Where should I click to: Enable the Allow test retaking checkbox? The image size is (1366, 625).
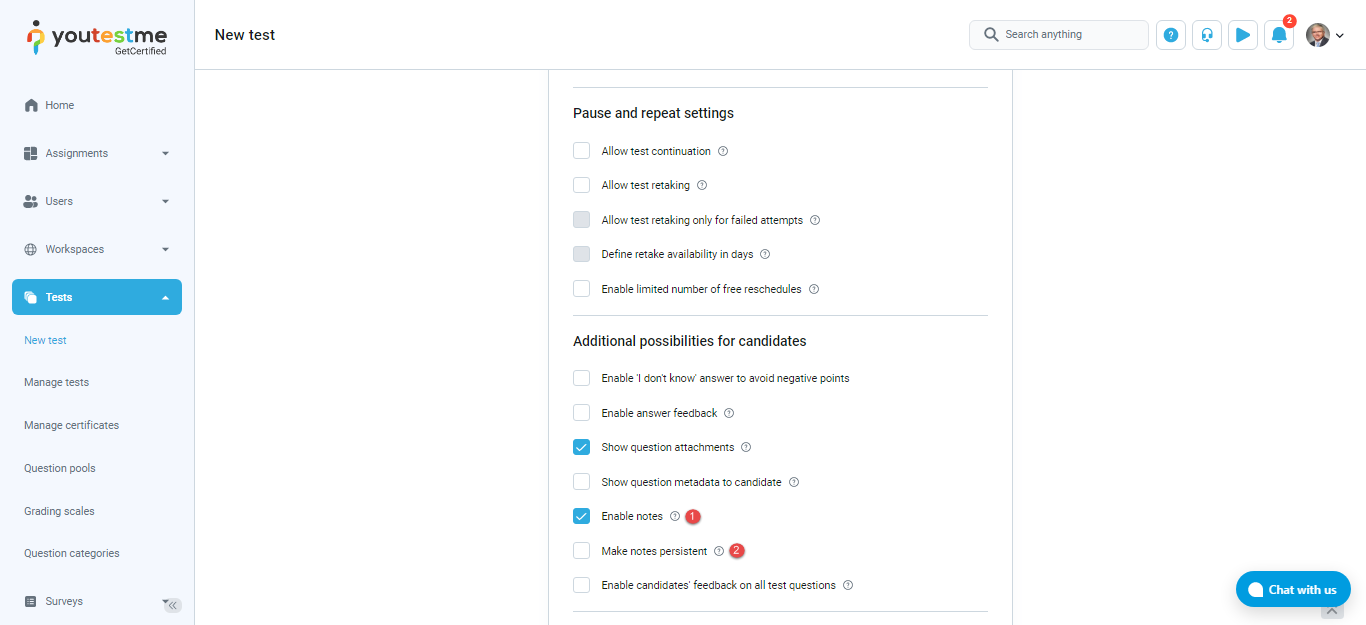tap(582, 185)
